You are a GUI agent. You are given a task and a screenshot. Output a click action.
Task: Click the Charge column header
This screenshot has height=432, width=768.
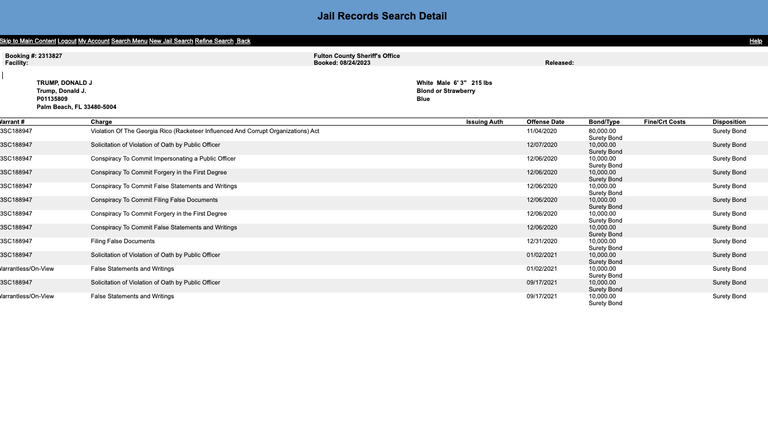tap(101, 122)
